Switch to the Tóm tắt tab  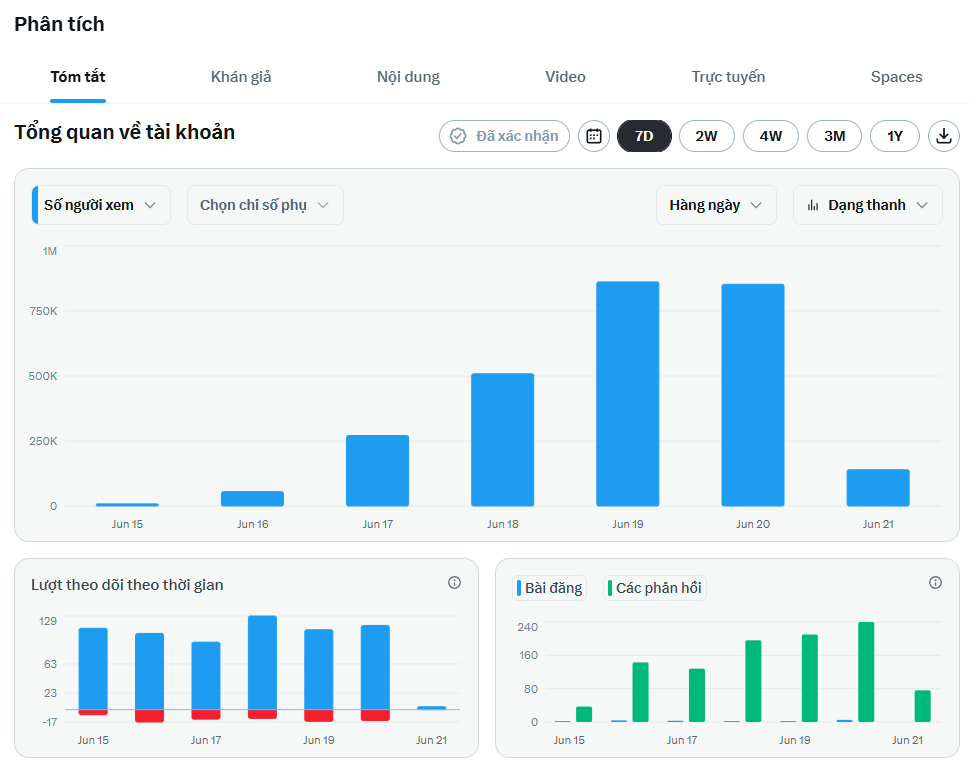(78, 77)
